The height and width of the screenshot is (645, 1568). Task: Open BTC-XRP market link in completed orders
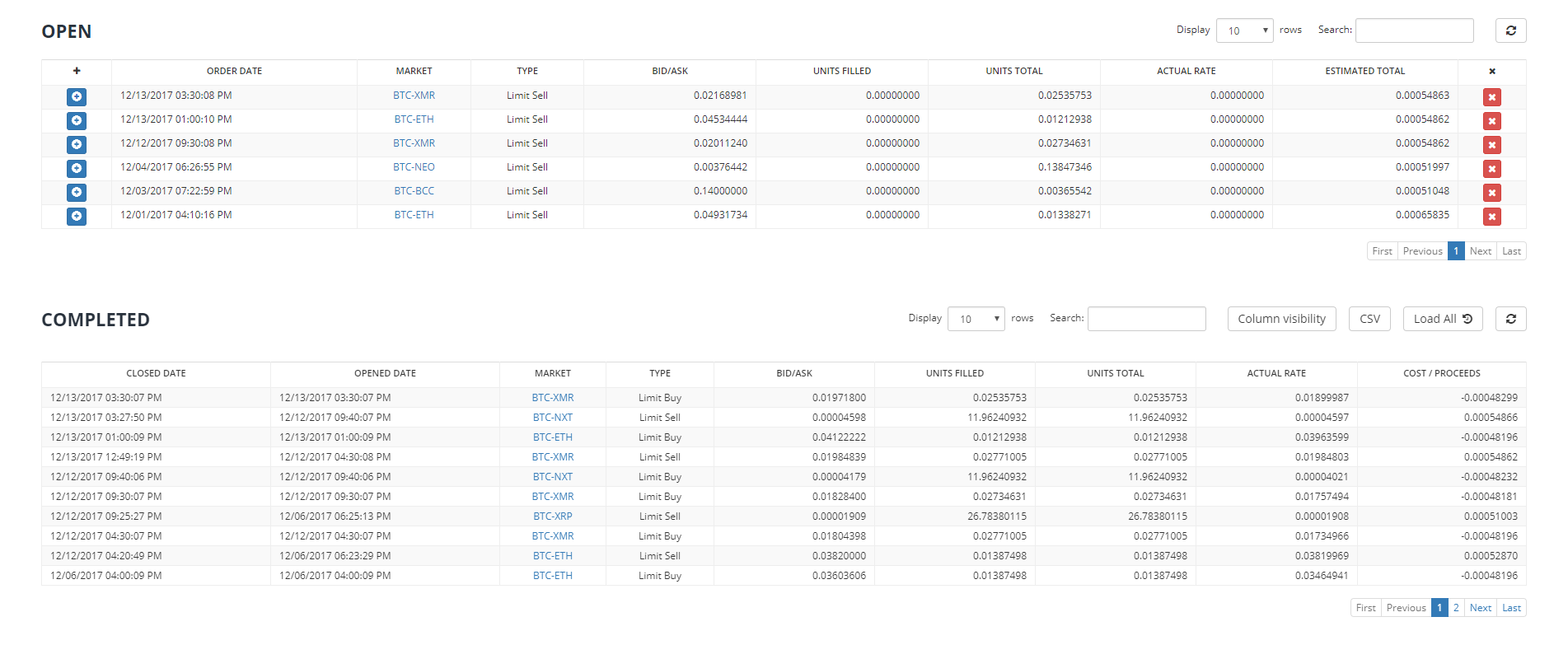[x=552, y=516]
